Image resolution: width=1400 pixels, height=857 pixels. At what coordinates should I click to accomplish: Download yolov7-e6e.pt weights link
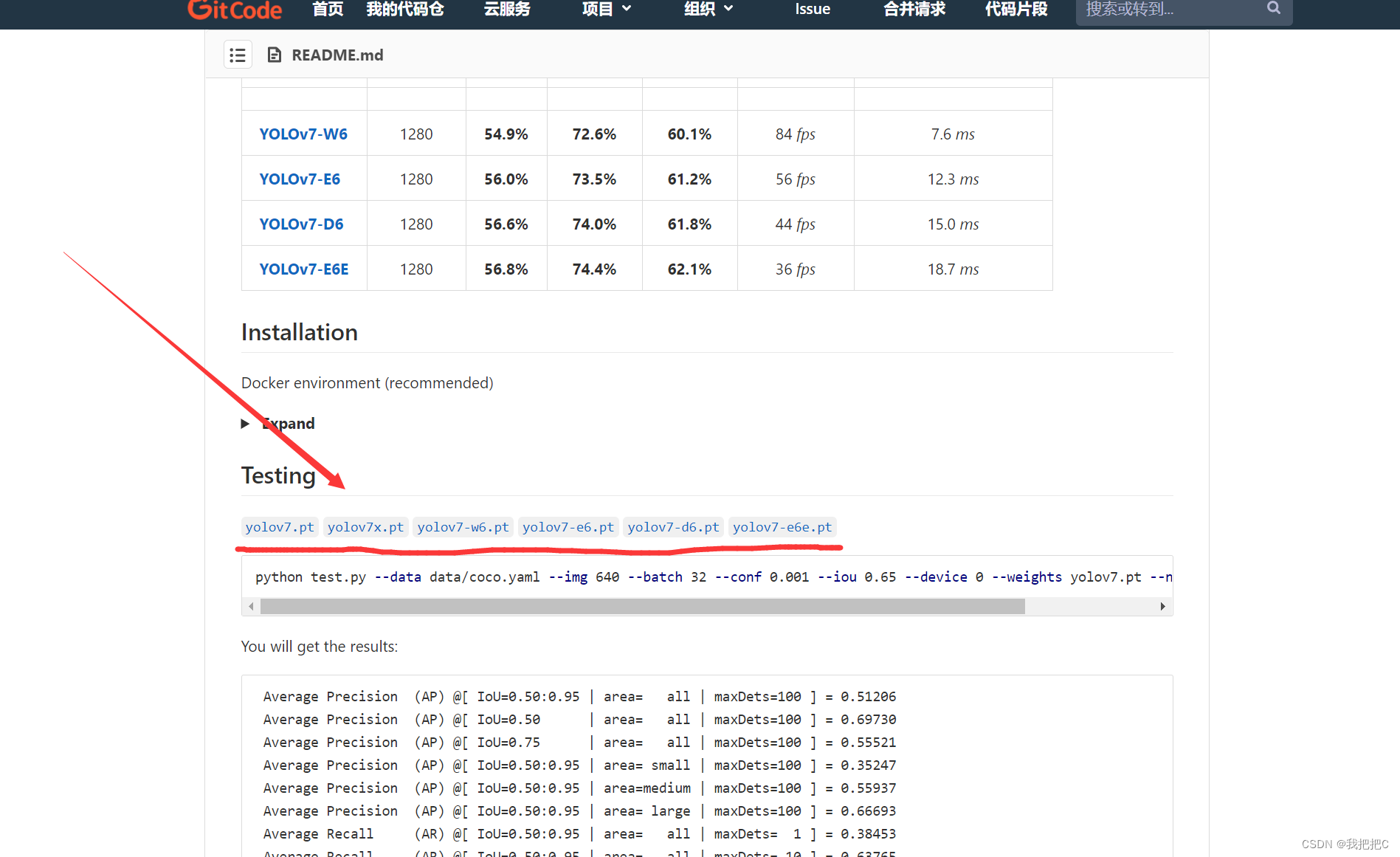[782, 527]
